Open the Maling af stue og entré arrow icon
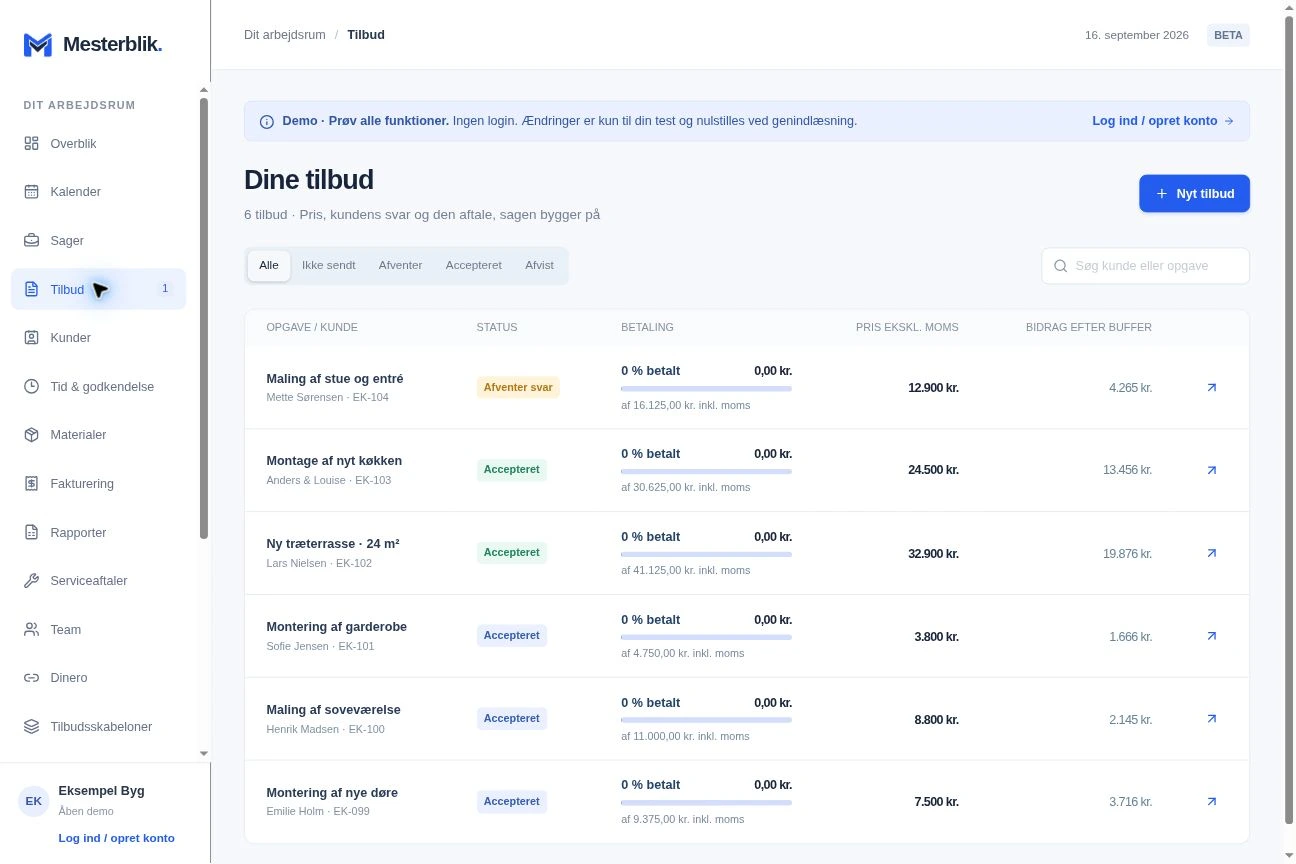 point(1212,387)
